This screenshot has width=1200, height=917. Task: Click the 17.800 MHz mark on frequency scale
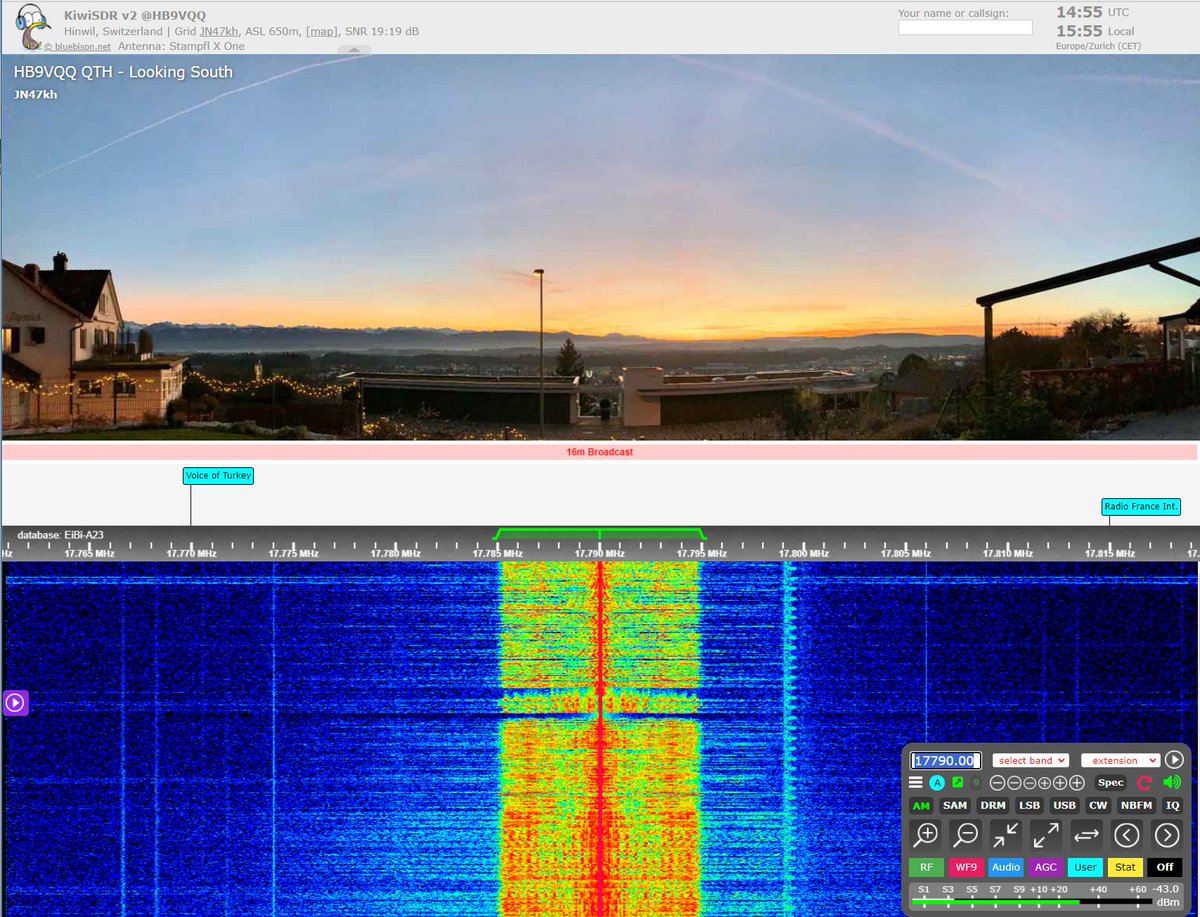click(x=804, y=553)
